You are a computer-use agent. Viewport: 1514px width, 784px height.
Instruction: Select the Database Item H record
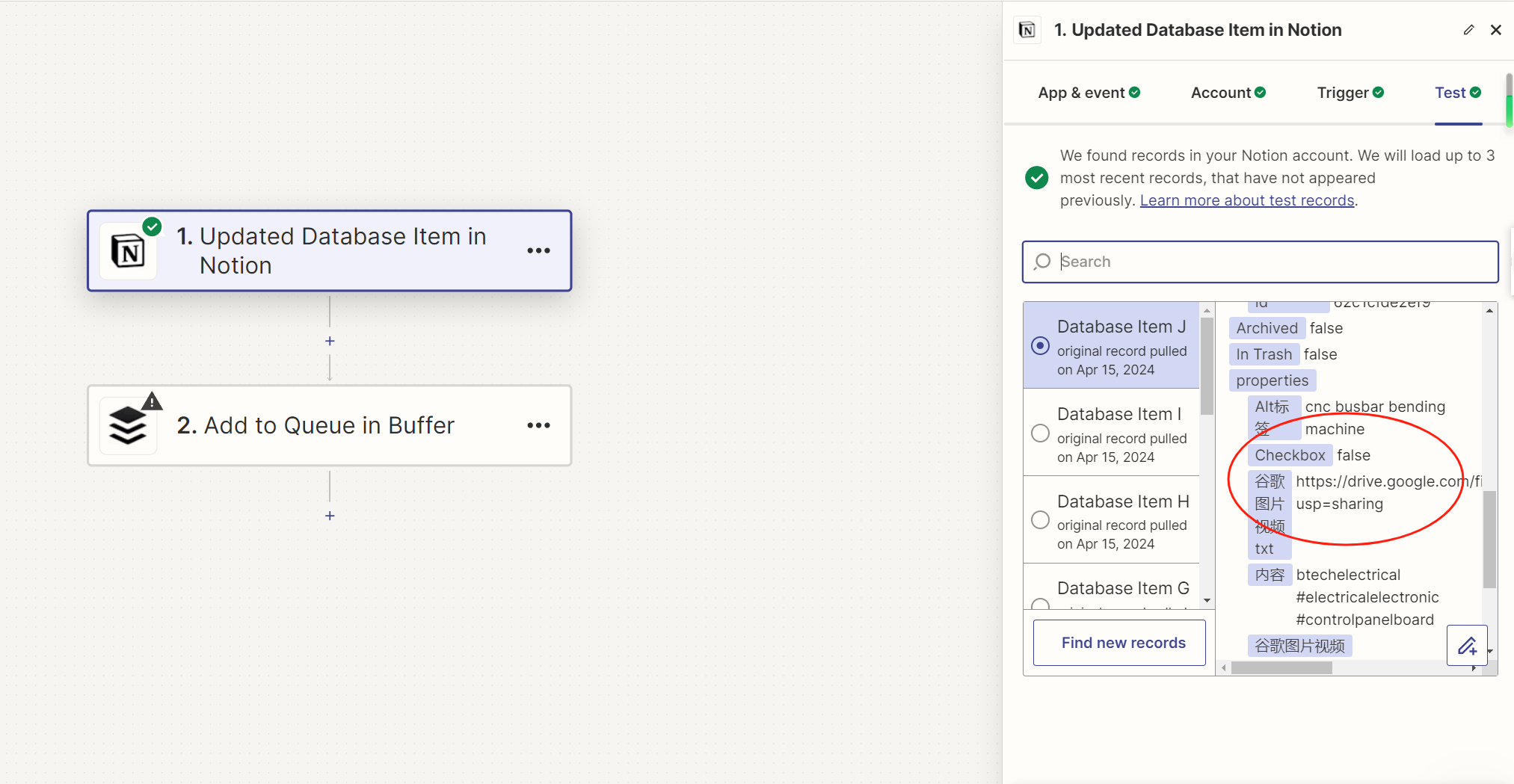coord(1111,521)
